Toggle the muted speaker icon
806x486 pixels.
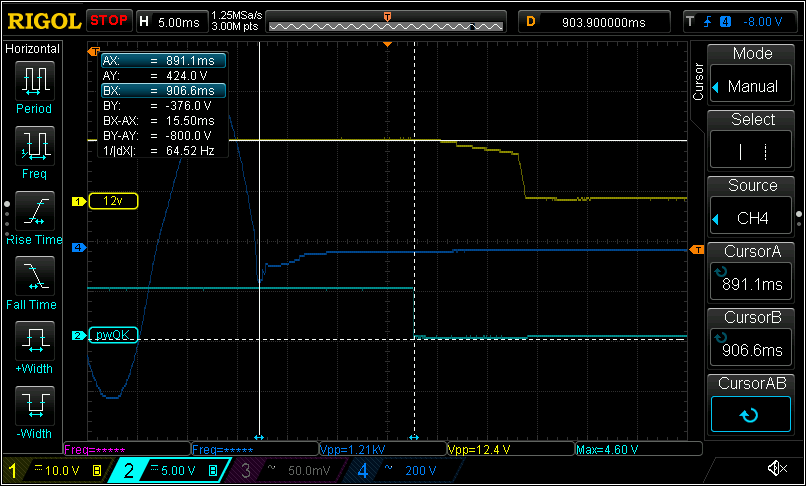[777, 469]
